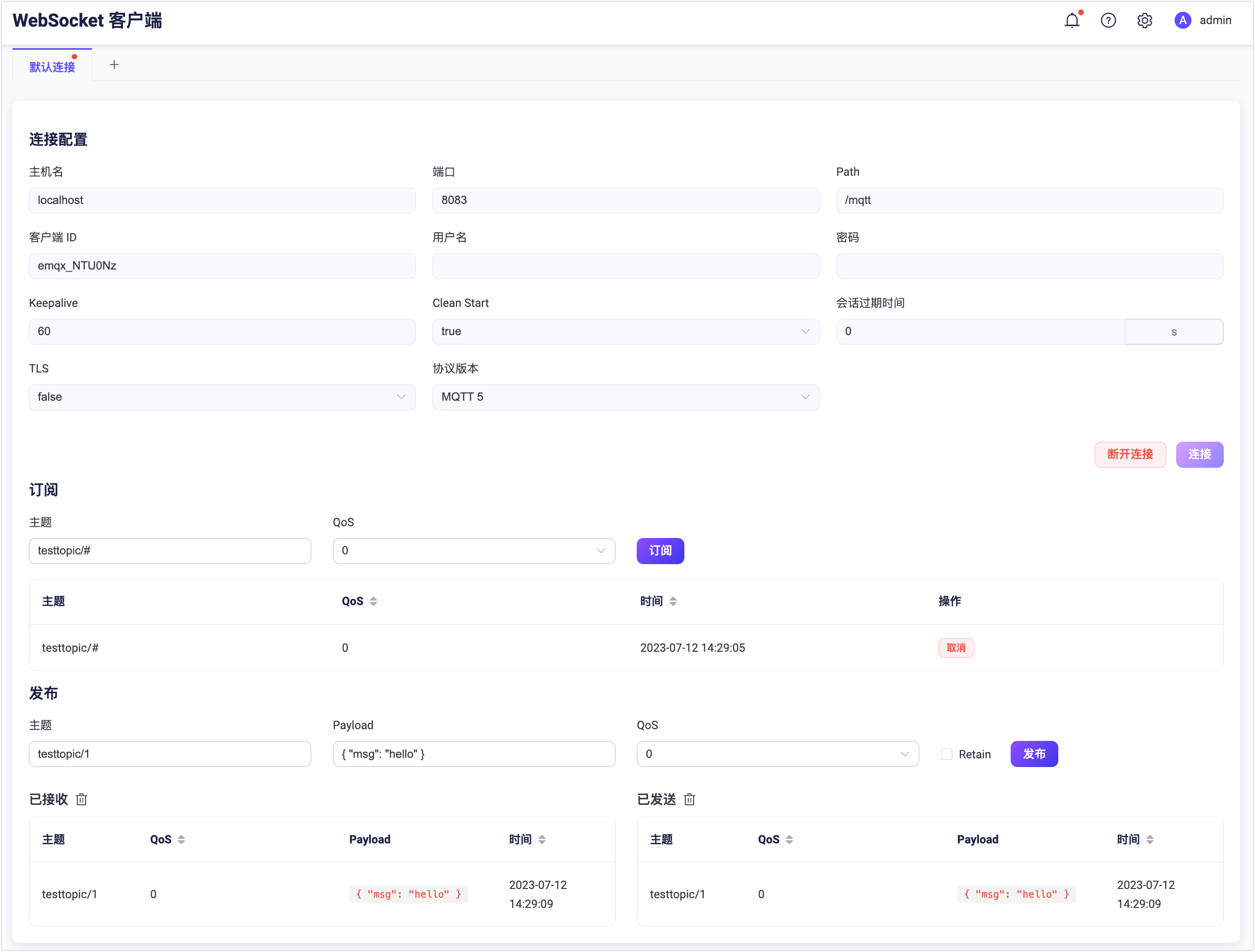Click the admin avatar
Image resolution: width=1255 pixels, height=952 pixels.
1182,20
